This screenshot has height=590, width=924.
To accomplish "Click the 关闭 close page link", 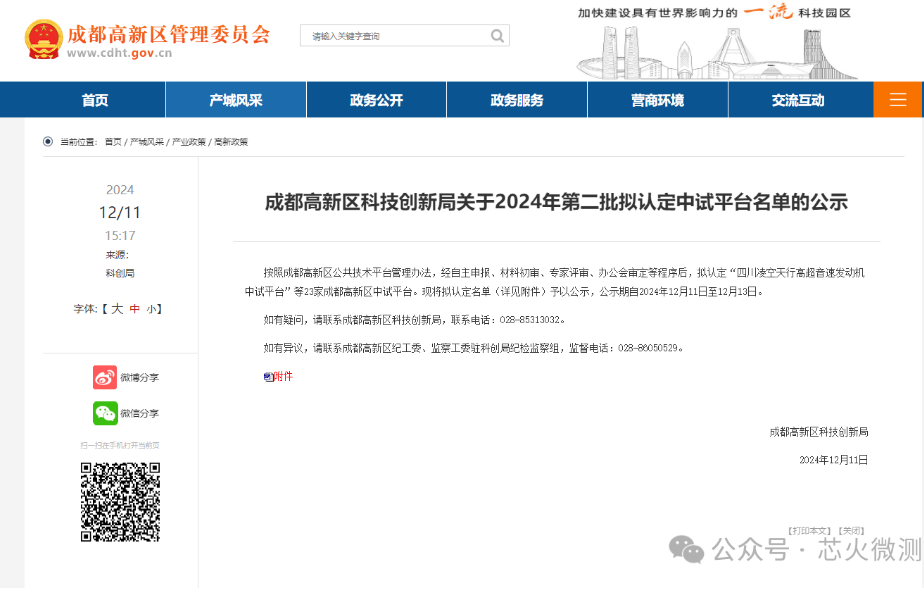I will click(x=851, y=530).
